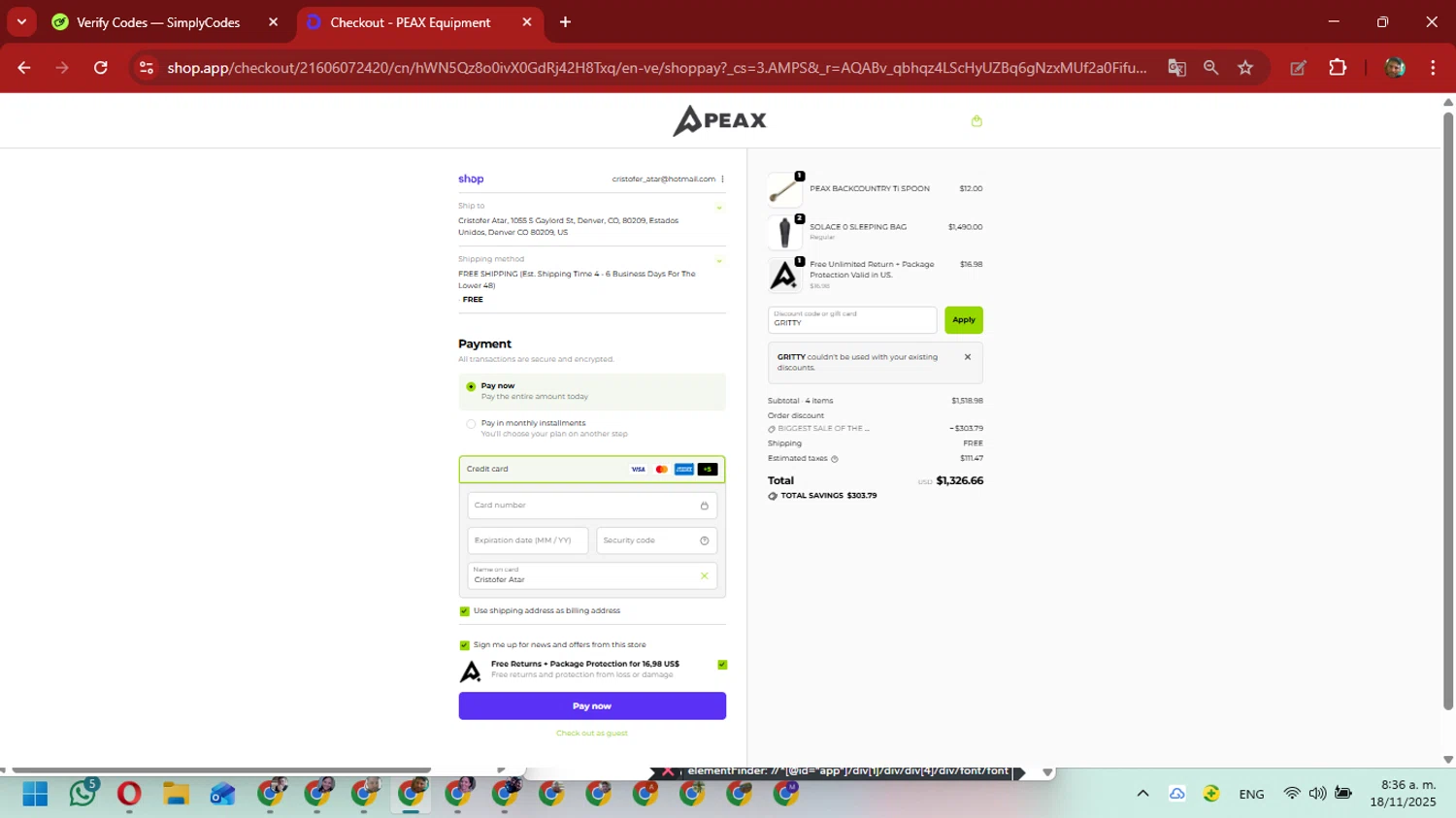The height and width of the screenshot is (818, 1456).
Task: Close the Verify Codes tab
Action: pyautogui.click(x=273, y=22)
